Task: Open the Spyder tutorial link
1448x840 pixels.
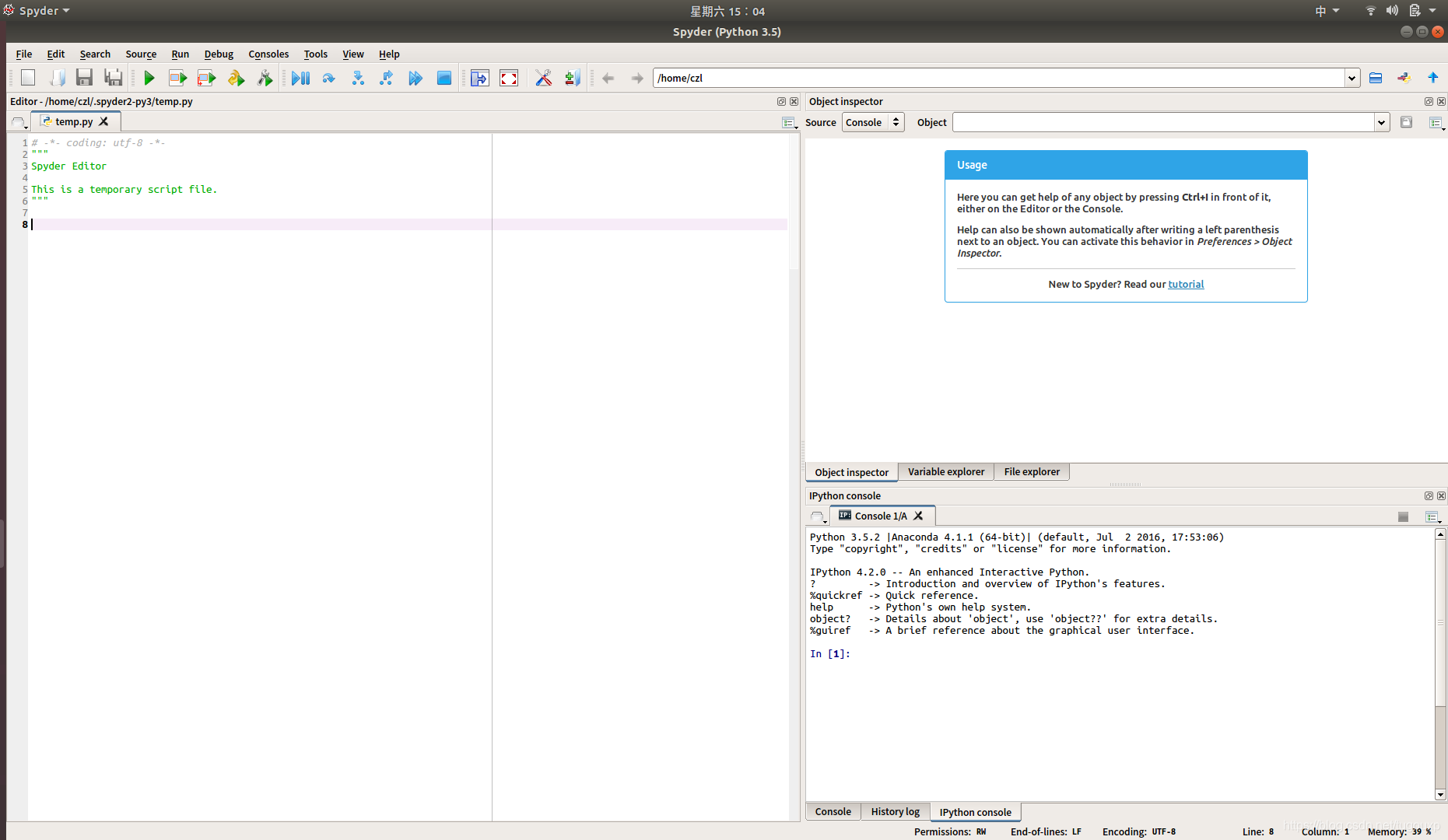Action: click(x=1186, y=284)
